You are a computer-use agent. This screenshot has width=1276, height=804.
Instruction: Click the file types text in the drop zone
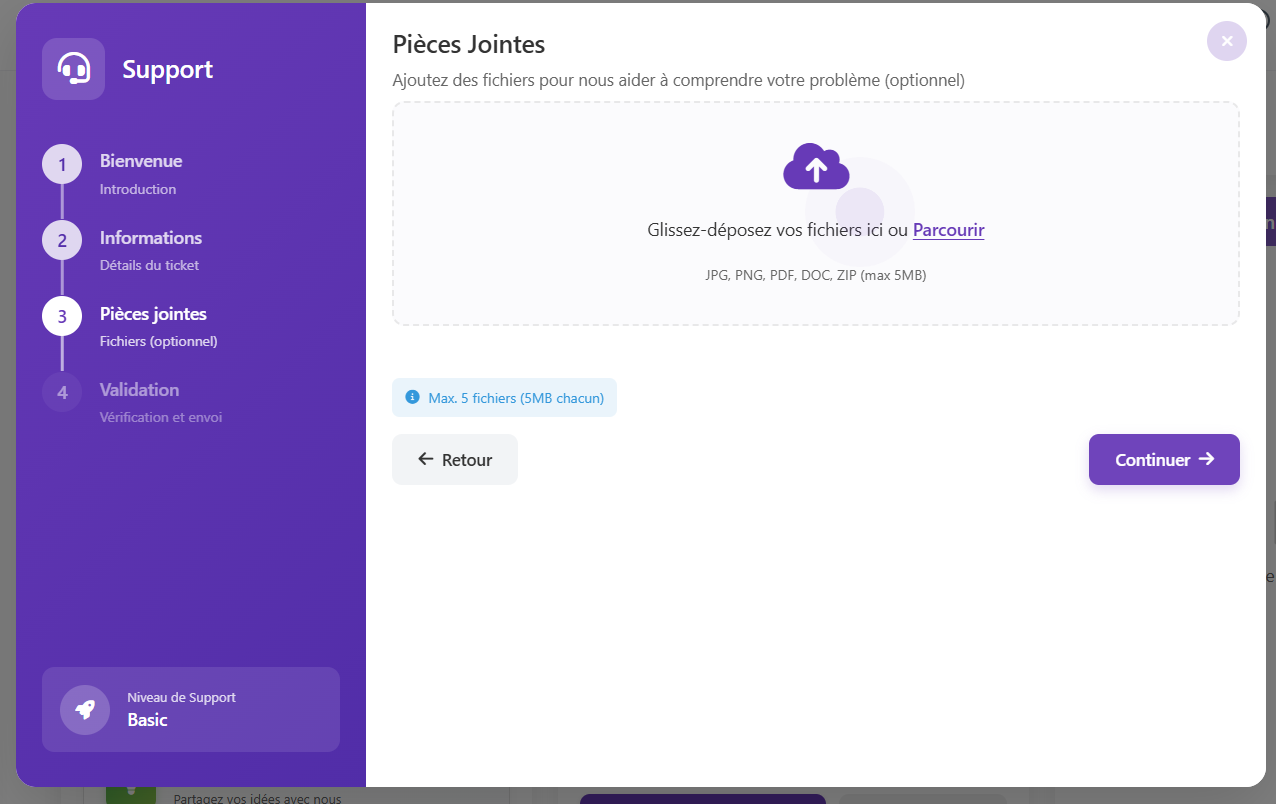(x=815, y=275)
